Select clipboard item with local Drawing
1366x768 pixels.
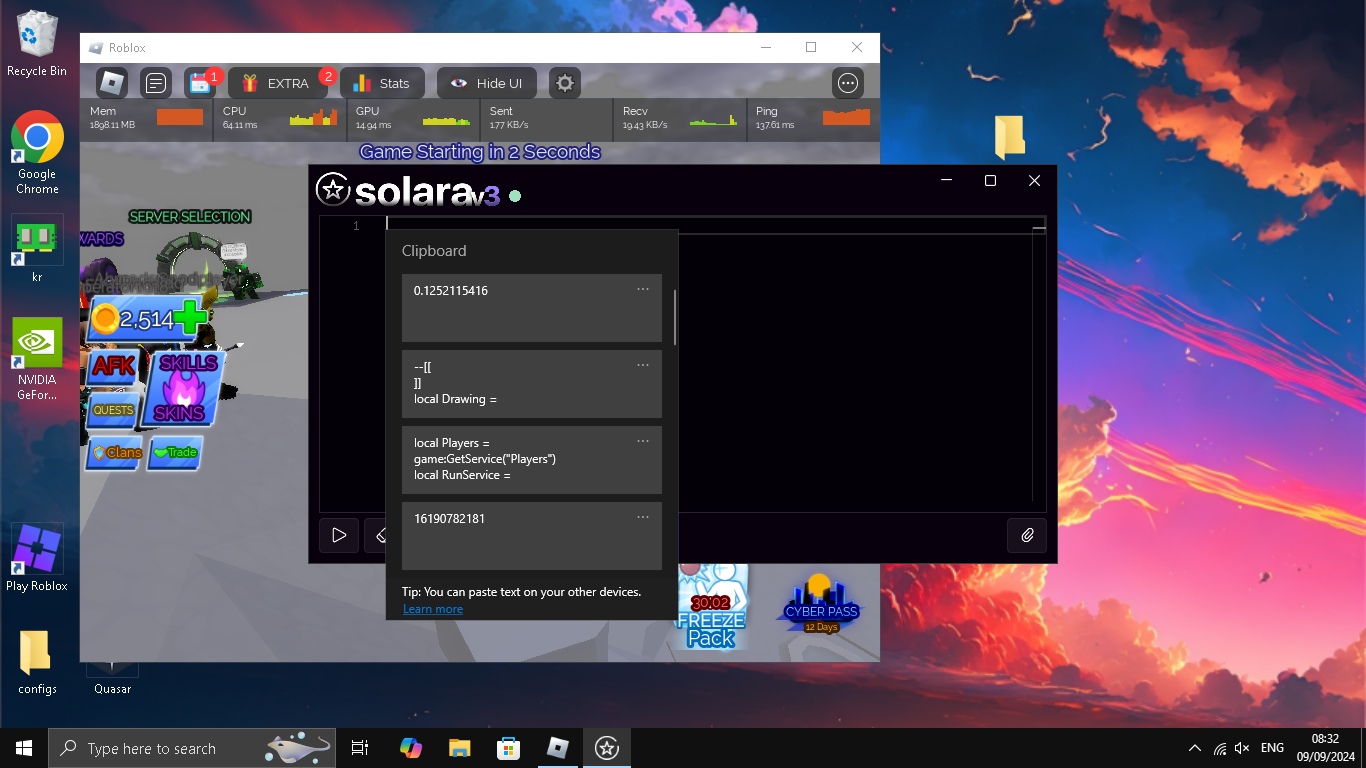tap(532, 384)
